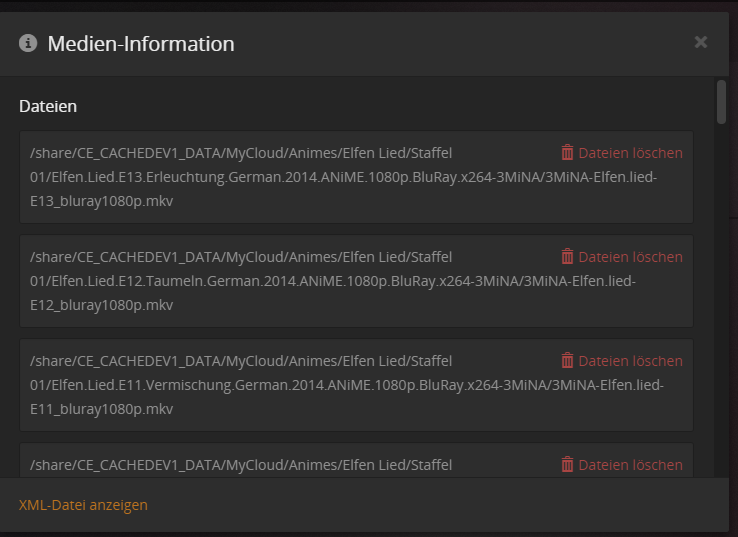Screen dimensions: 738x537
Task: Close the Medien-Information dialog
Action: 700,42
